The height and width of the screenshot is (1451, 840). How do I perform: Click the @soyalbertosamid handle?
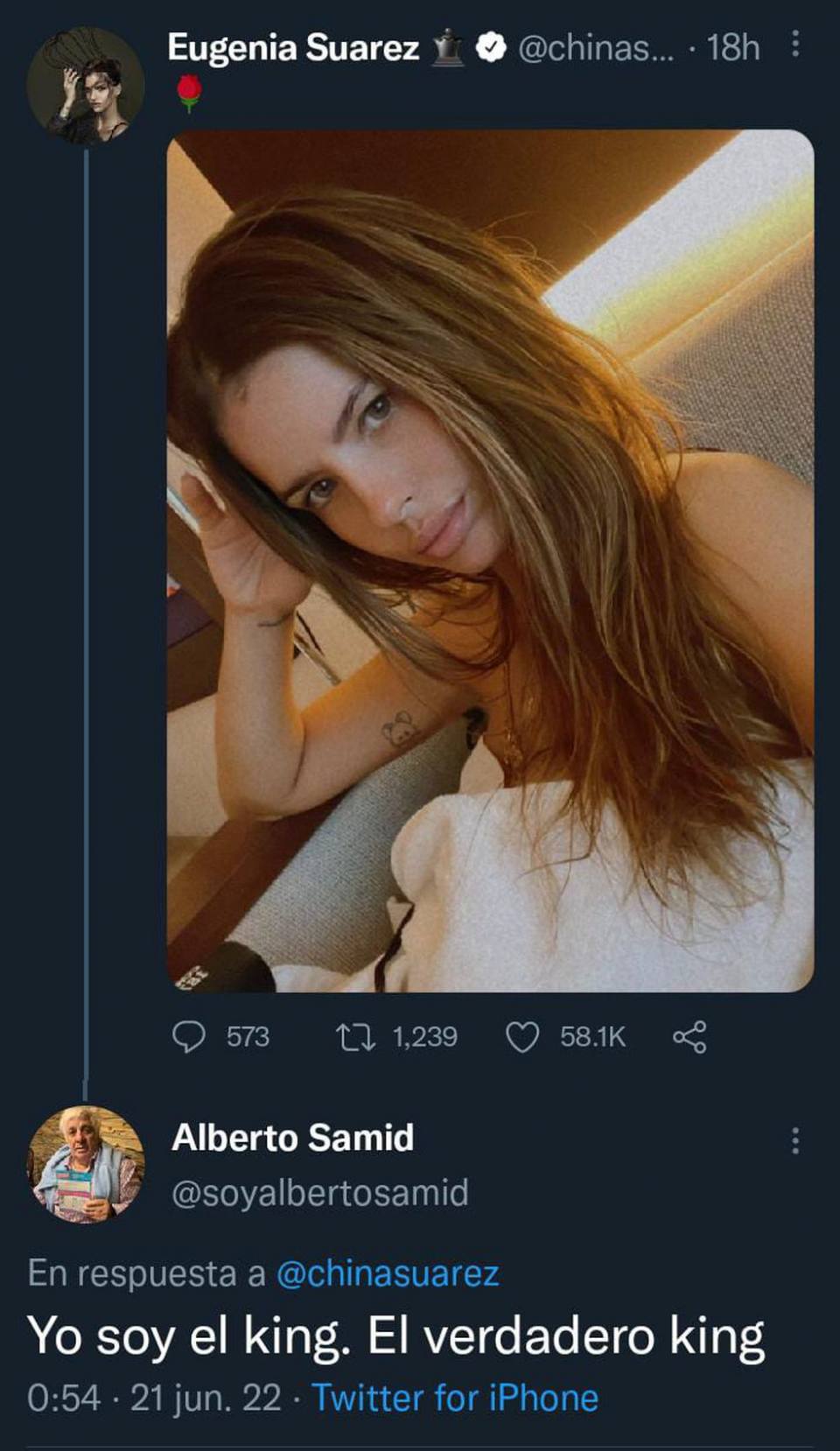point(320,1193)
